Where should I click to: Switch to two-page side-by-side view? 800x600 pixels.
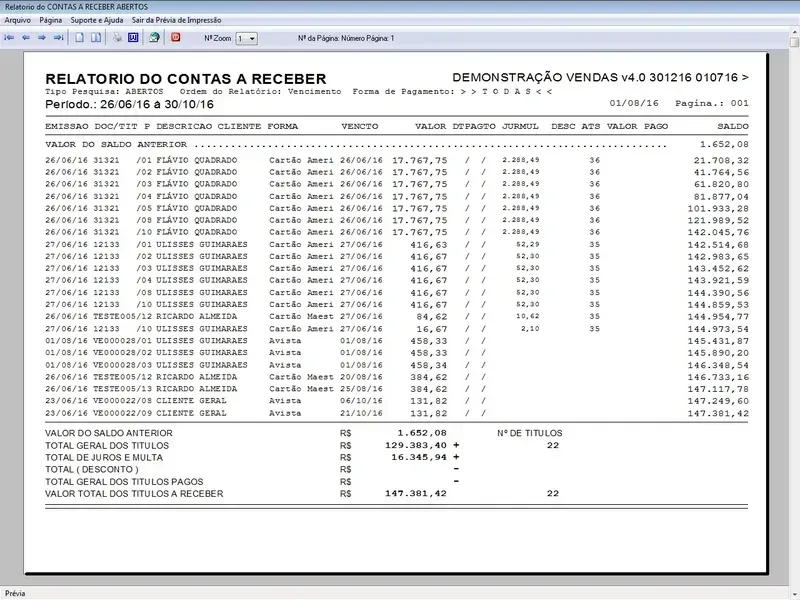(96, 38)
